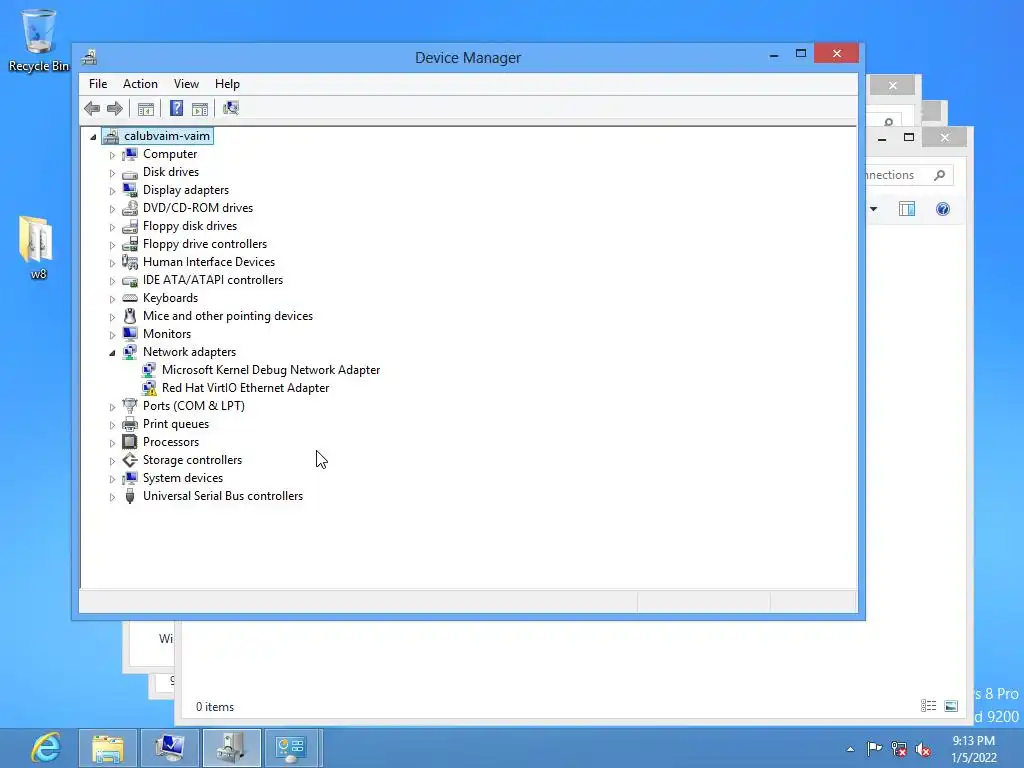Click the Red Hat VirtIO adapter warning icon

coord(149,388)
